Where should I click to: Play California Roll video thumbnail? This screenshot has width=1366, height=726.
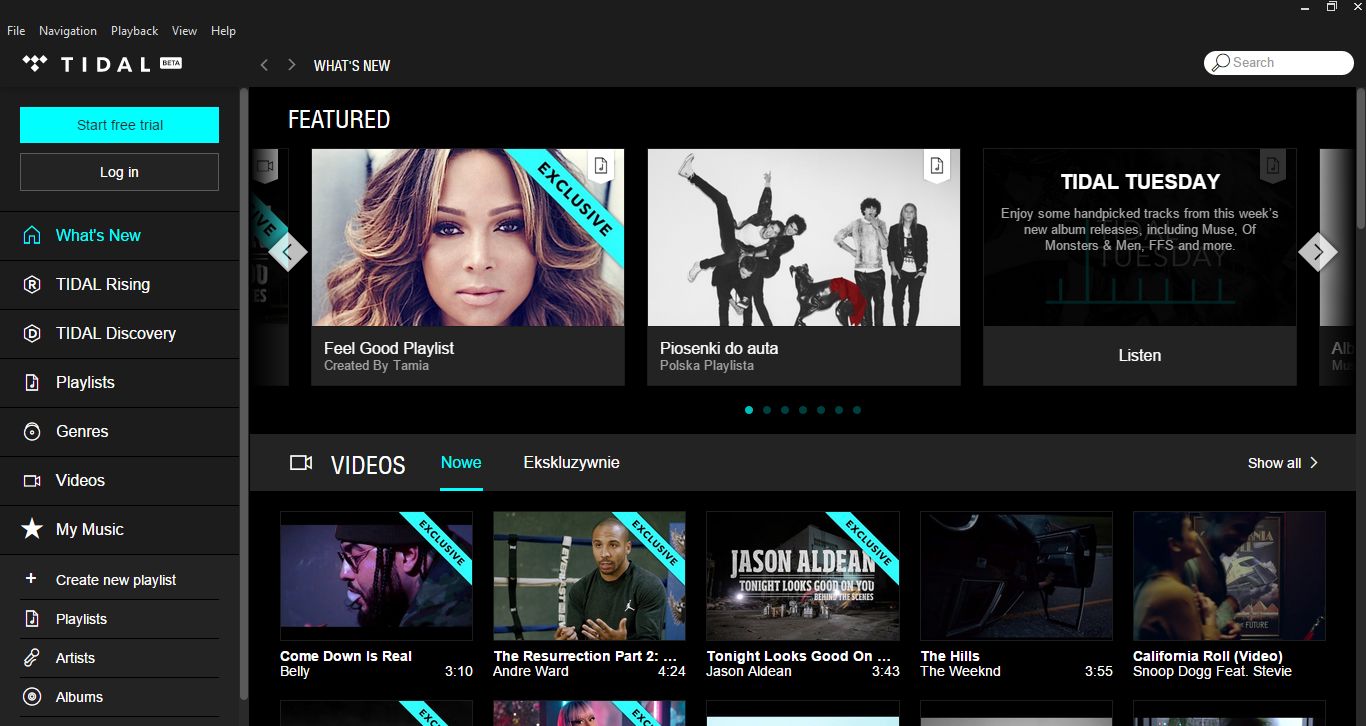[1229, 576]
